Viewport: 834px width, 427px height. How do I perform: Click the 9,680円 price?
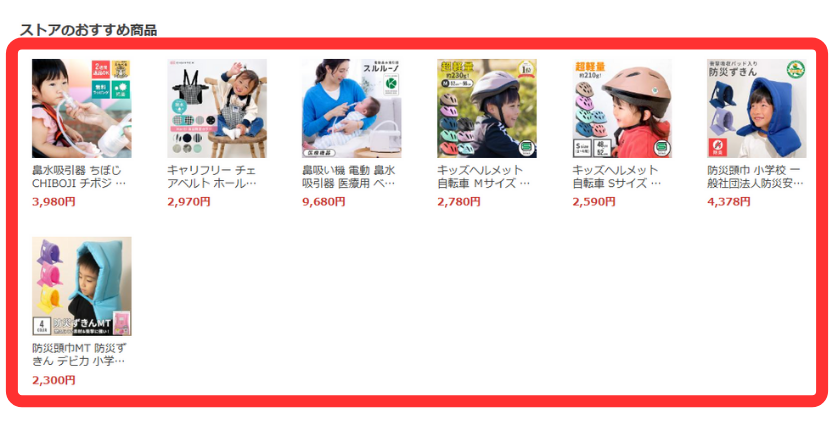[x=324, y=202]
